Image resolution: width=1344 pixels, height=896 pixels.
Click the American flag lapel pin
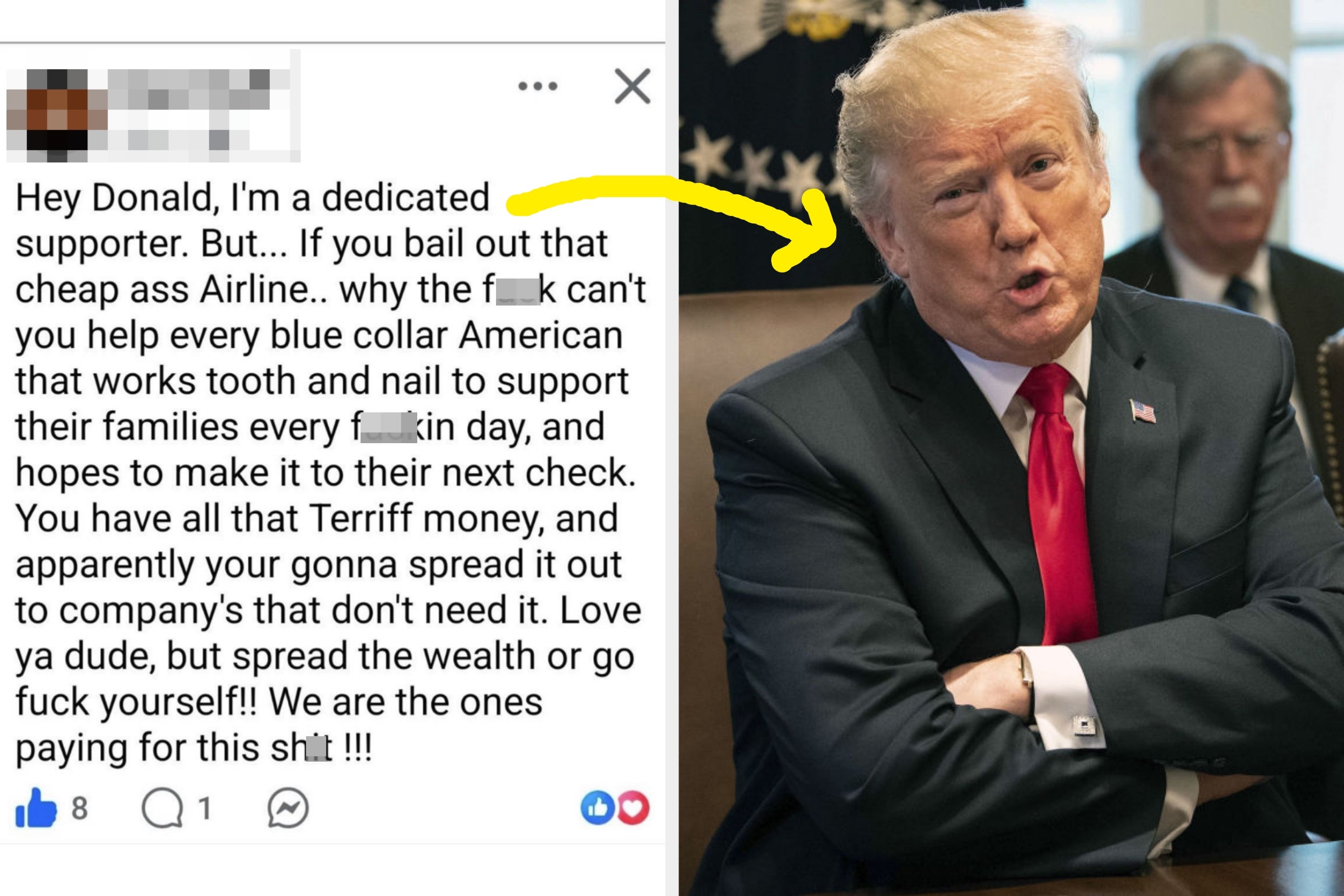click(1143, 411)
